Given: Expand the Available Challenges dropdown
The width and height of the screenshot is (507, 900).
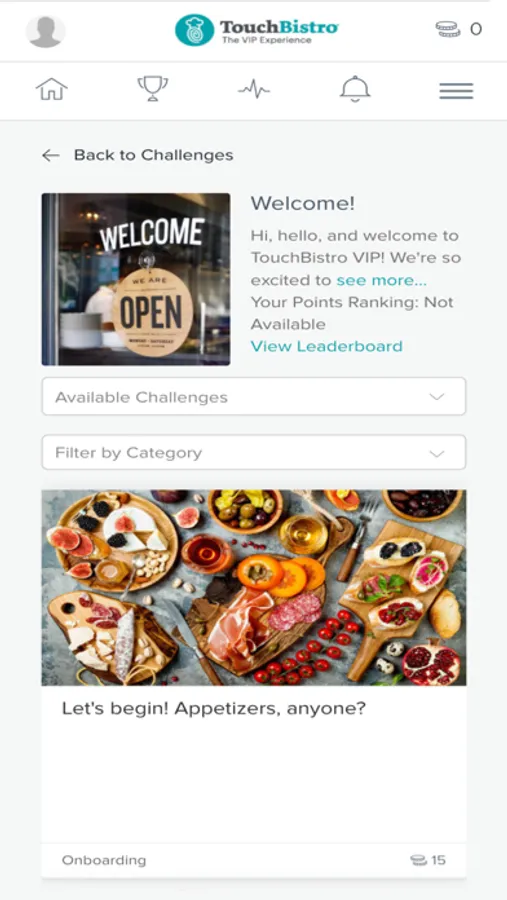Looking at the screenshot, I should pos(254,397).
